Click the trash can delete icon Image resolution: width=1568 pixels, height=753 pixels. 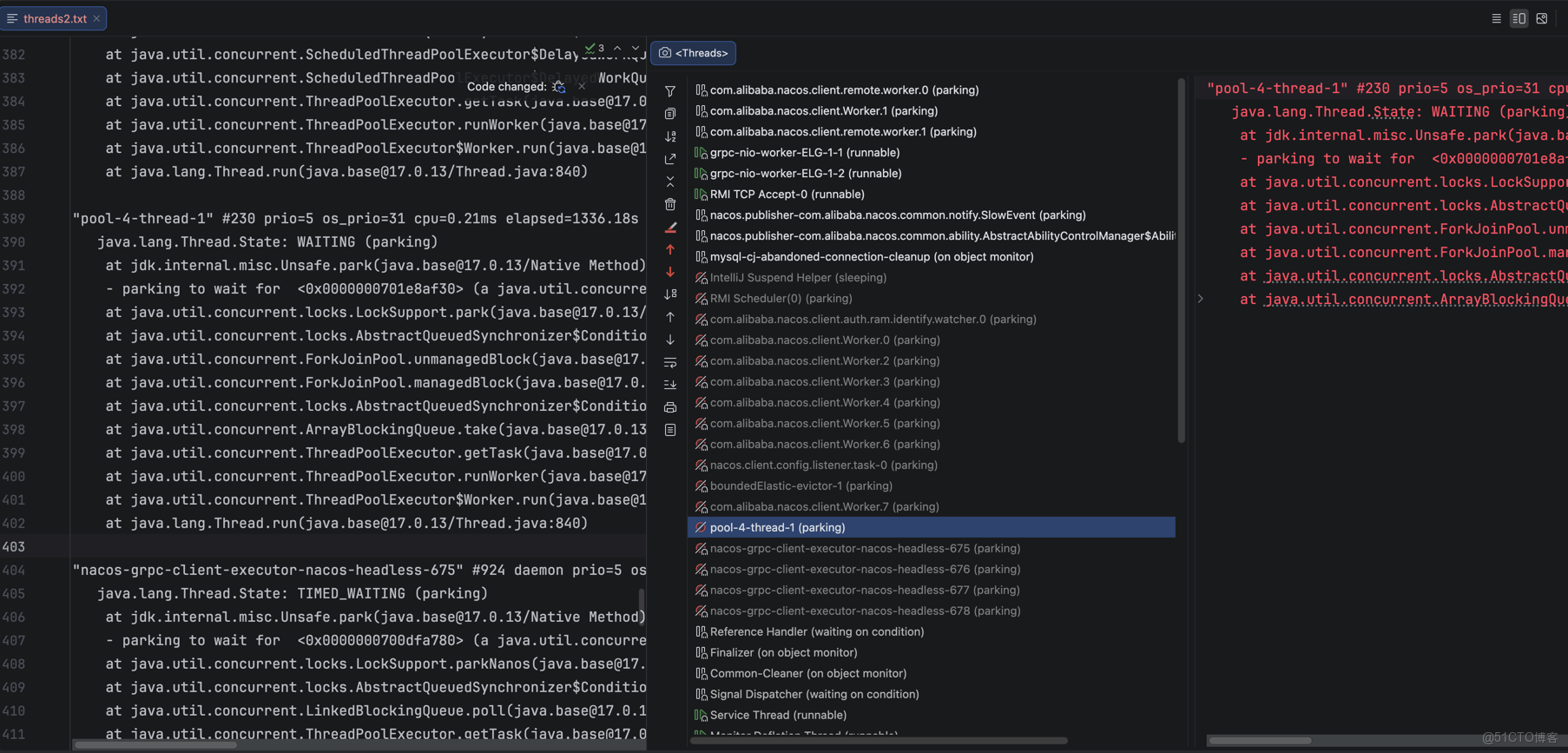(670, 204)
